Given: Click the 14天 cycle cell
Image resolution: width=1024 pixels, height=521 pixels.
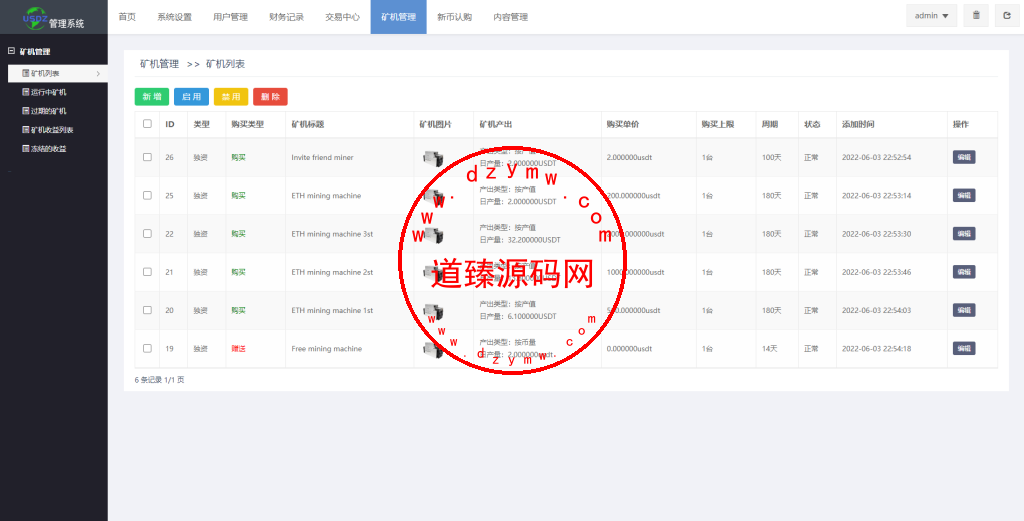Looking at the screenshot, I should [770, 349].
